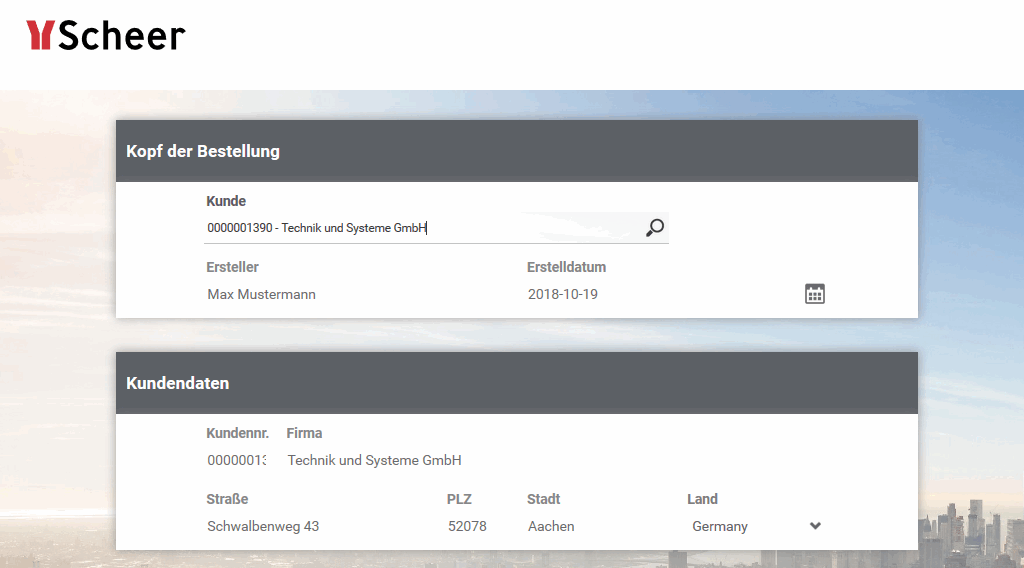Image resolution: width=1024 pixels, height=568 pixels.
Task: Focus the Kunde customer input field
Action: point(420,228)
